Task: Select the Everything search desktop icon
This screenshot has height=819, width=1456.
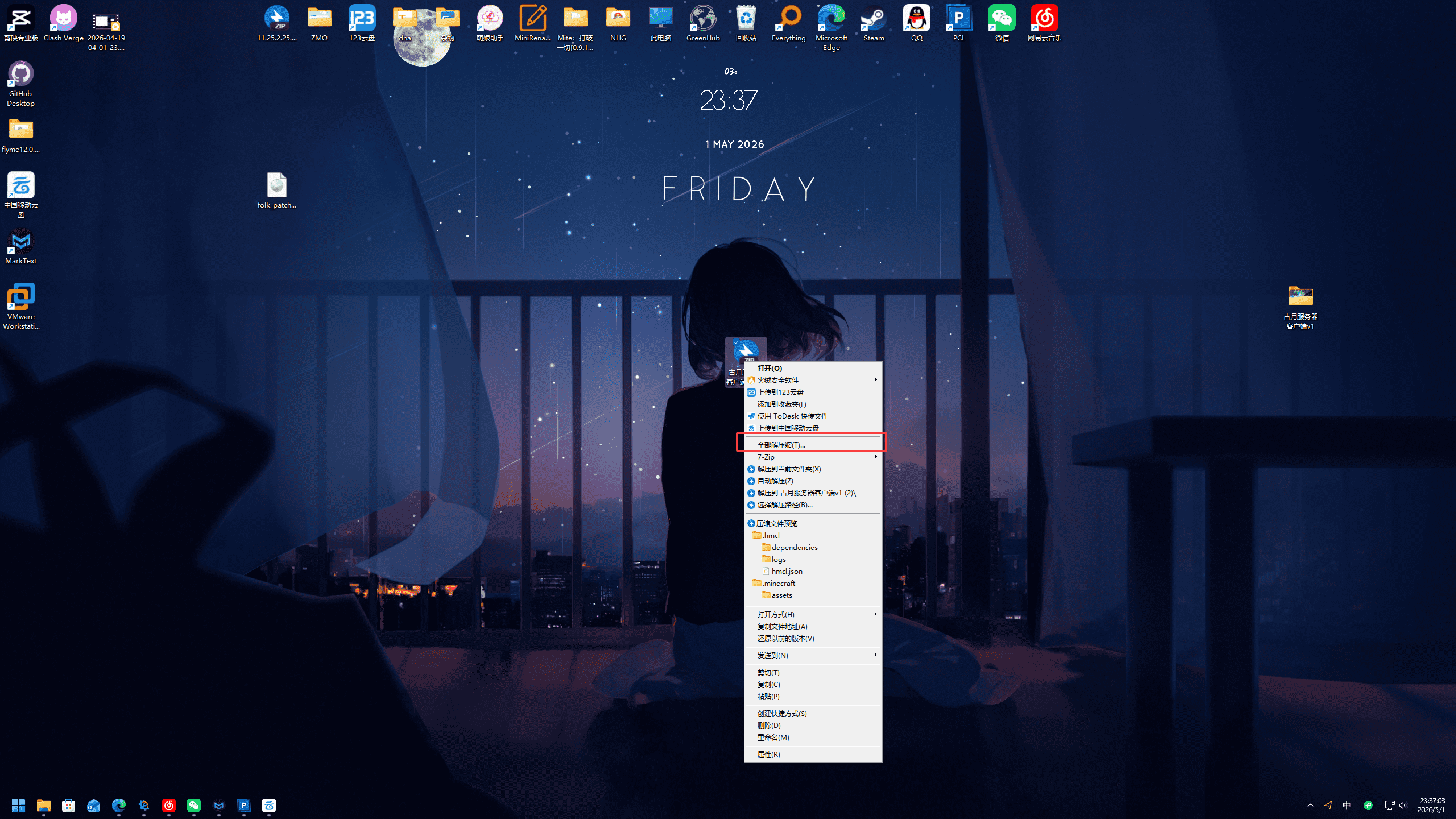Action: coord(789,23)
